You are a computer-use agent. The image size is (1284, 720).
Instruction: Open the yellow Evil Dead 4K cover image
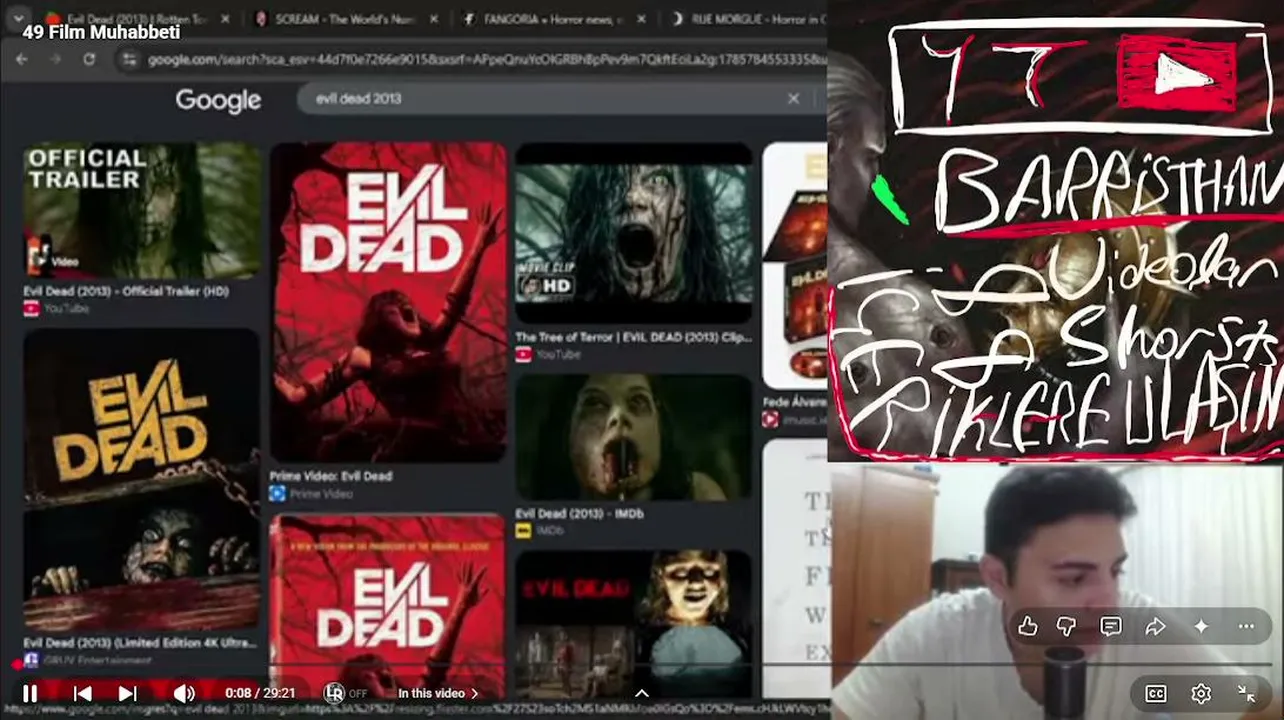(x=141, y=480)
